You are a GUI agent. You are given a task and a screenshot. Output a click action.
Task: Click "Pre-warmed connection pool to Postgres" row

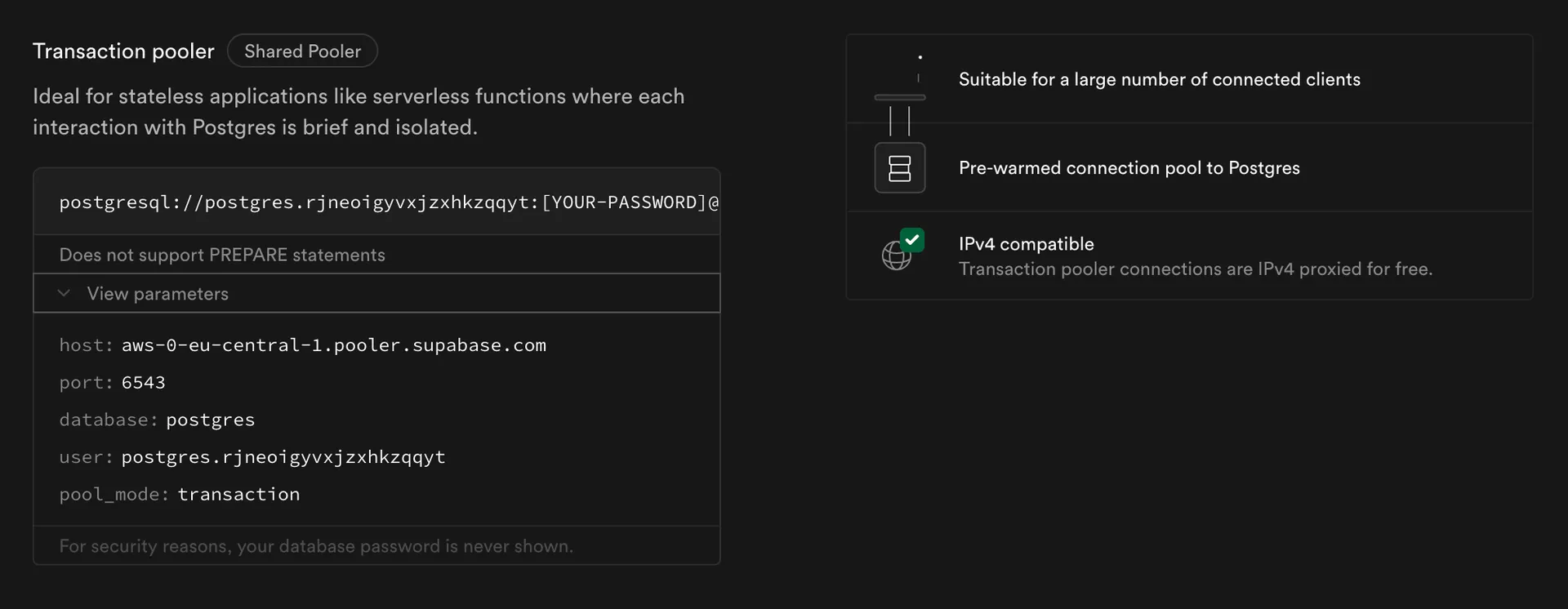click(x=1129, y=168)
